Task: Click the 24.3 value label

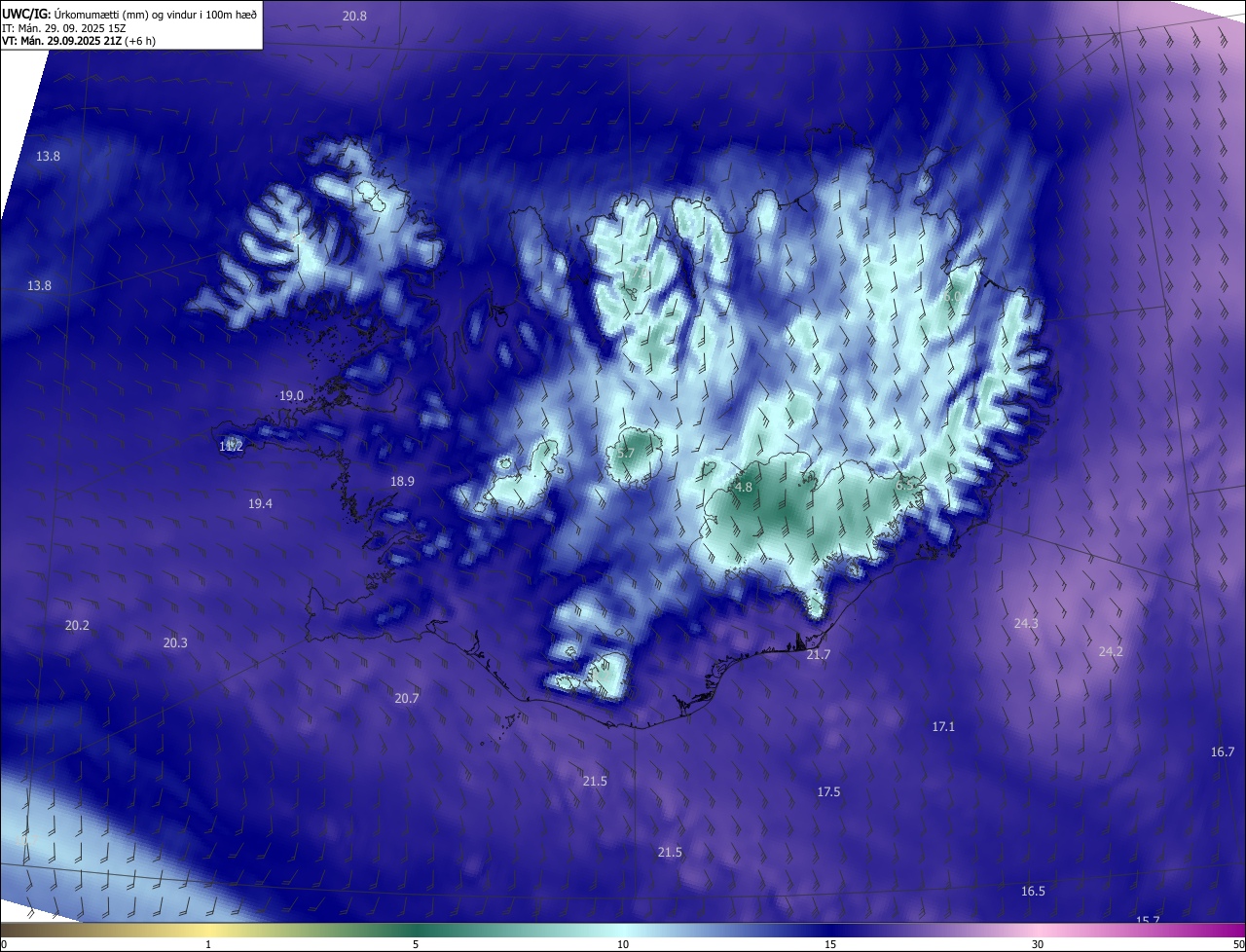Action: [x=1026, y=623]
